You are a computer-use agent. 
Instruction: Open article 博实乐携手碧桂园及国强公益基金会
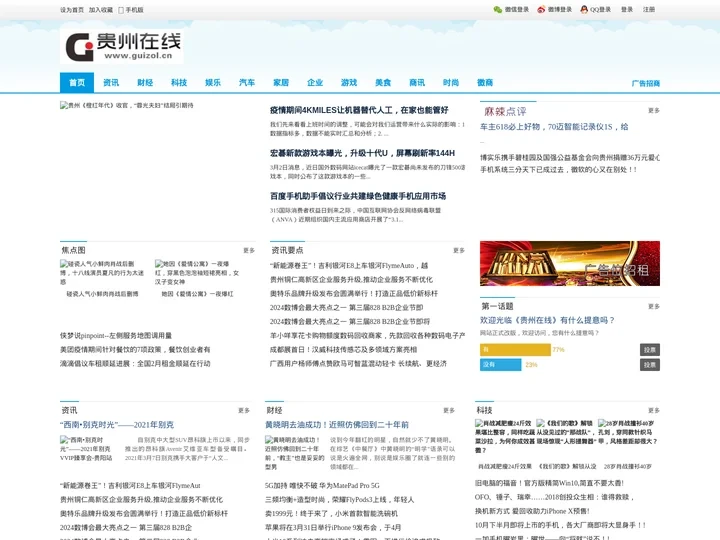pyautogui.click(x=570, y=158)
